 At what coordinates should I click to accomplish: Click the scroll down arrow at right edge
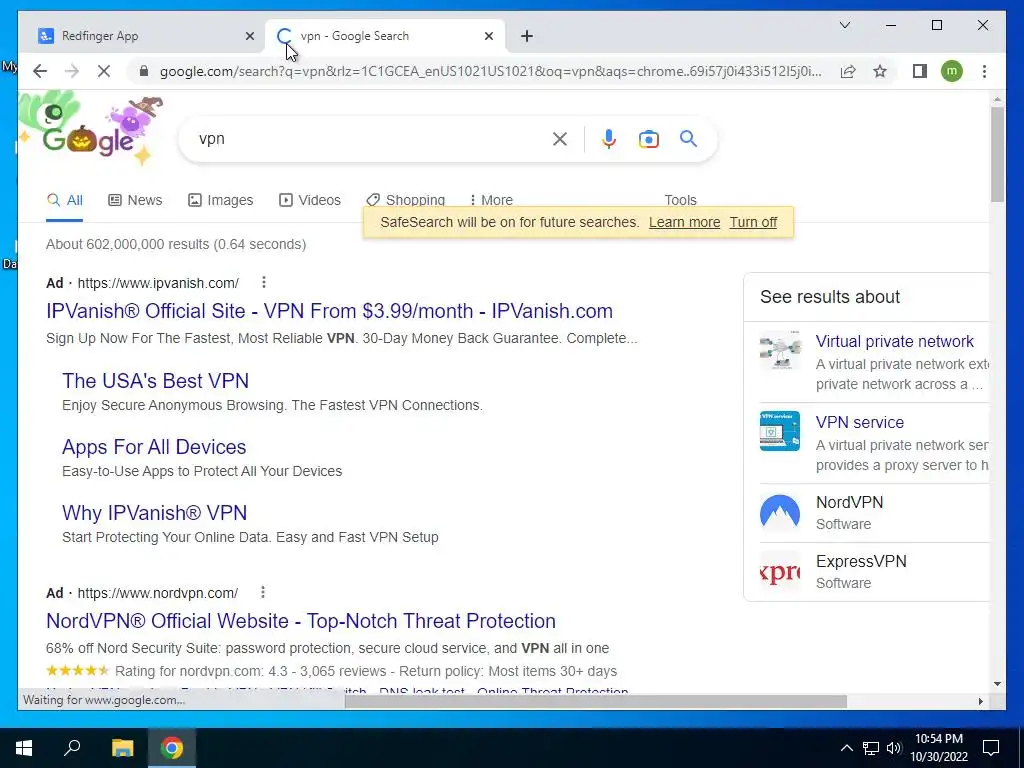[x=997, y=684]
